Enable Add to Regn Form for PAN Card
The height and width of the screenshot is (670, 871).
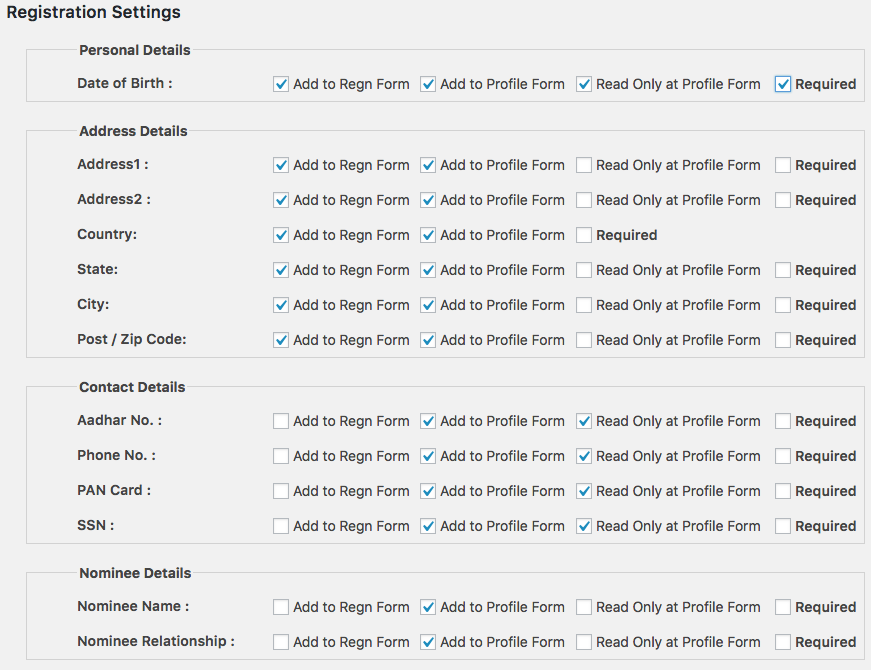coord(281,491)
